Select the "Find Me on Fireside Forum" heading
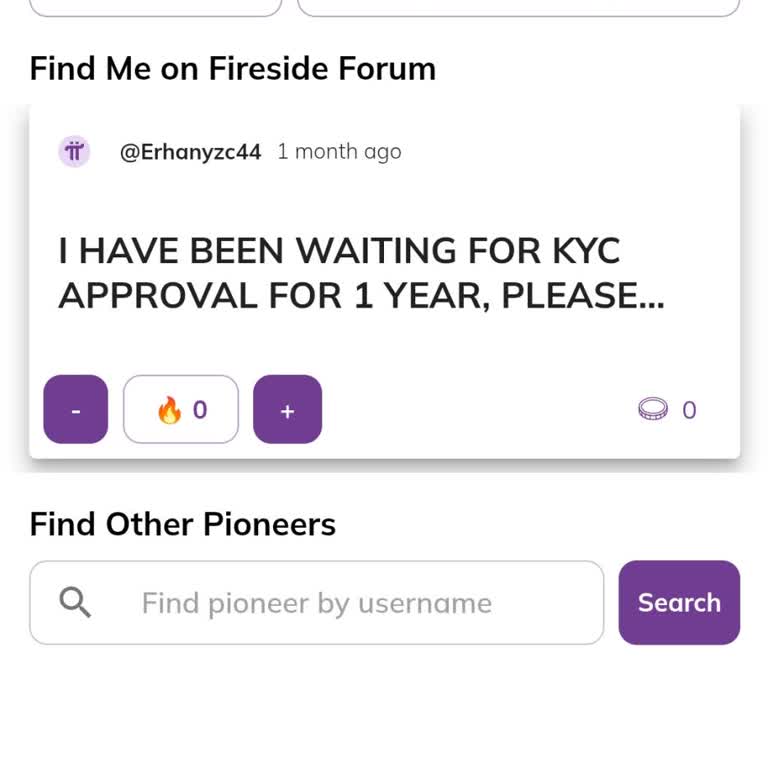The image size is (768, 768). (x=233, y=69)
